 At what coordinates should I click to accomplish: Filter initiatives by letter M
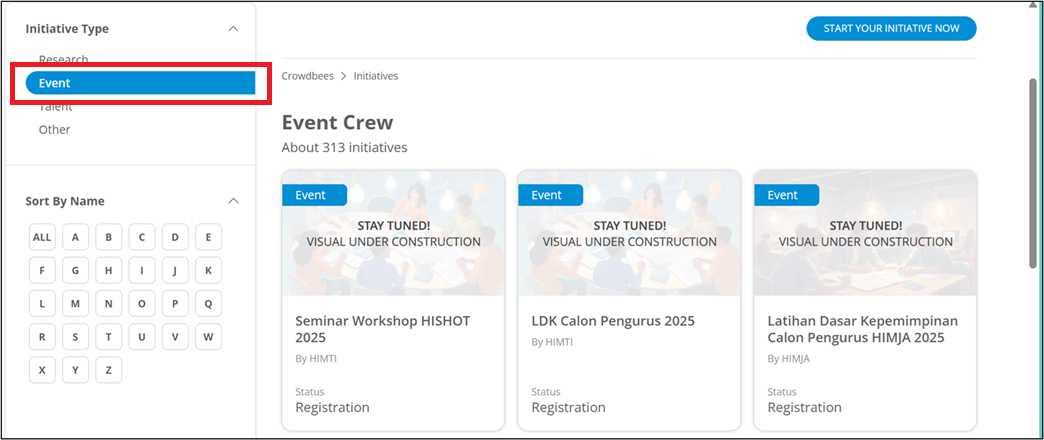click(x=75, y=304)
